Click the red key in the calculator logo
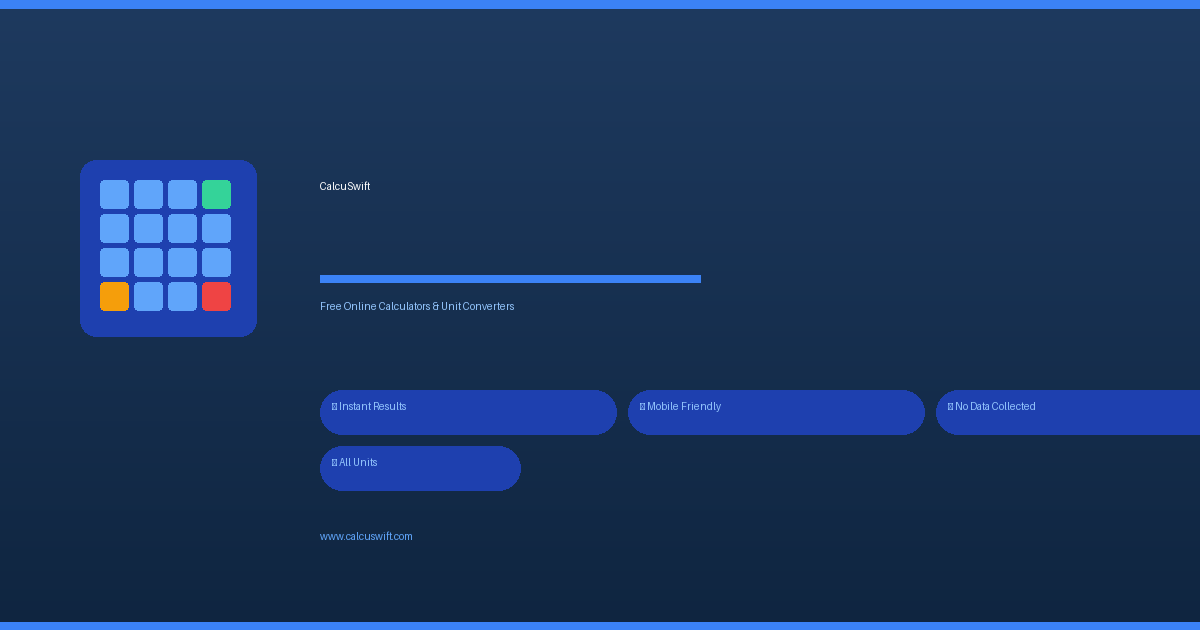The image size is (1200, 630). (x=216, y=296)
